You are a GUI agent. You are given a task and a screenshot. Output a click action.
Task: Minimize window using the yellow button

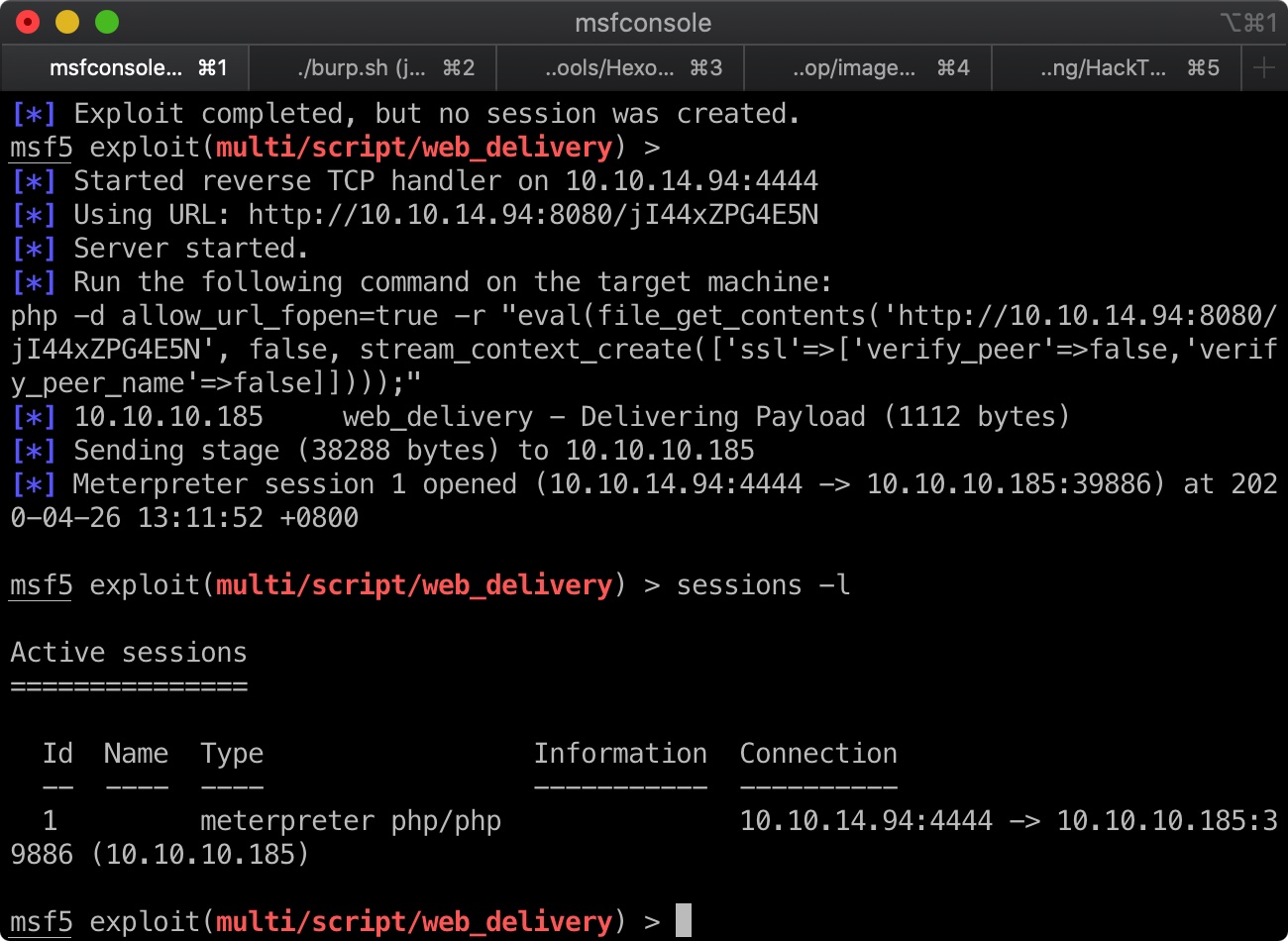[67, 22]
